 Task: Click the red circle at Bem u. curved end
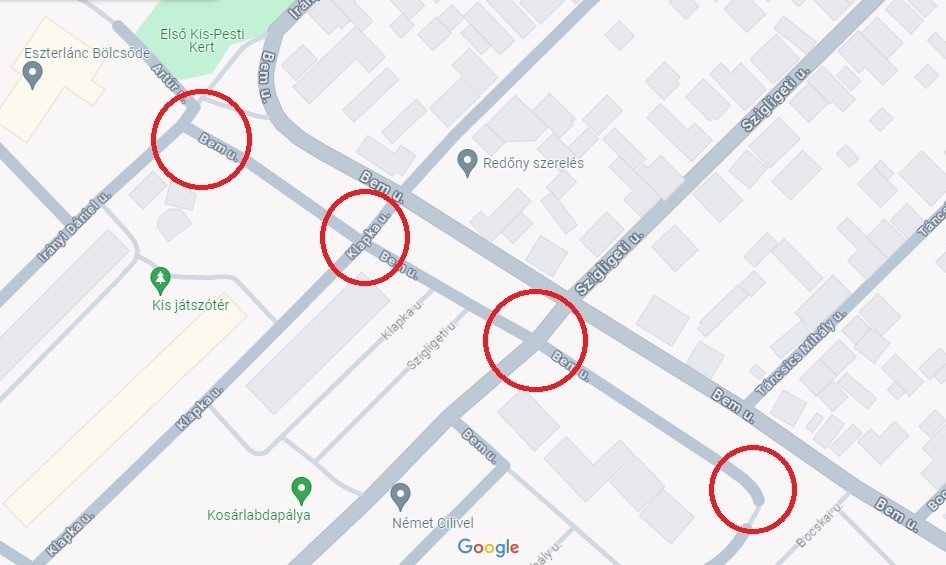752,489
